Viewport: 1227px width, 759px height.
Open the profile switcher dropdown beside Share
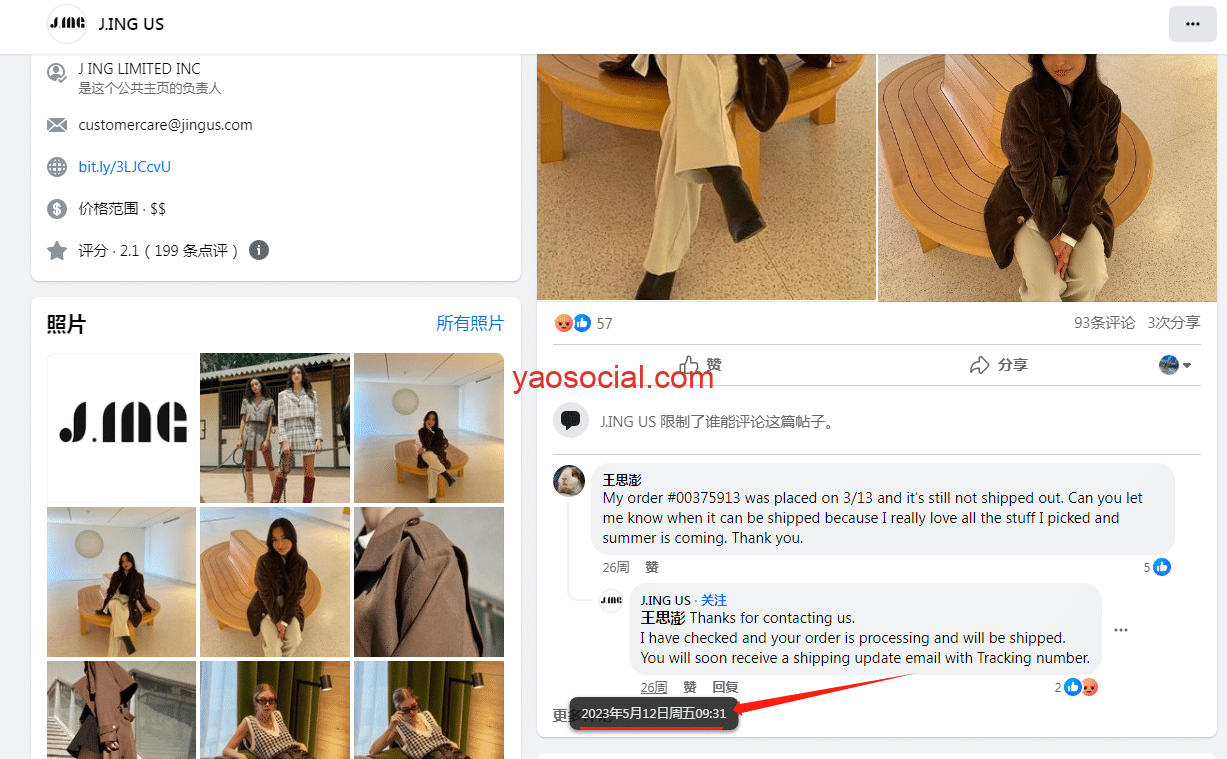(x=1175, y=365)
